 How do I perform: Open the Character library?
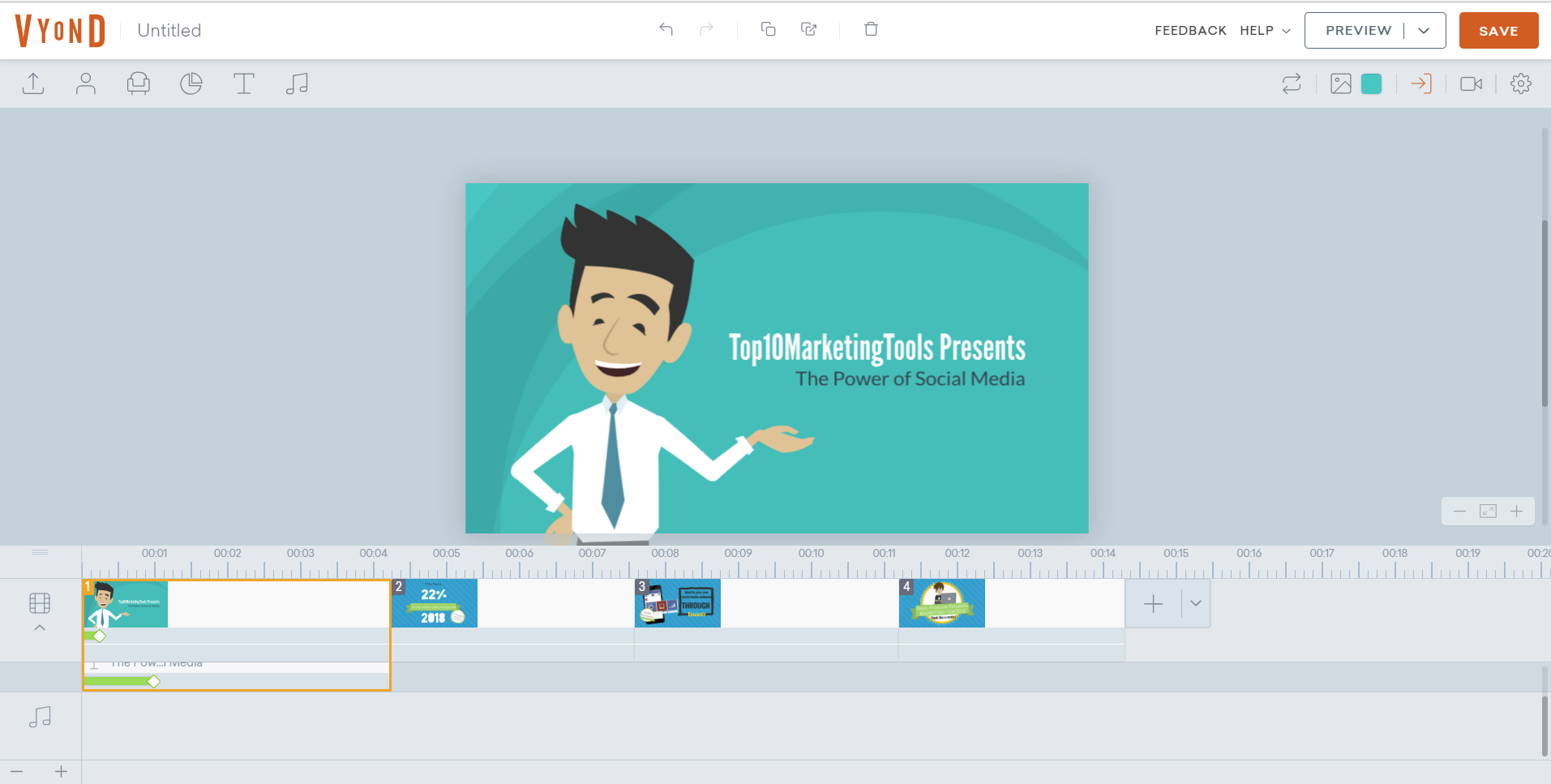point(86,84)
